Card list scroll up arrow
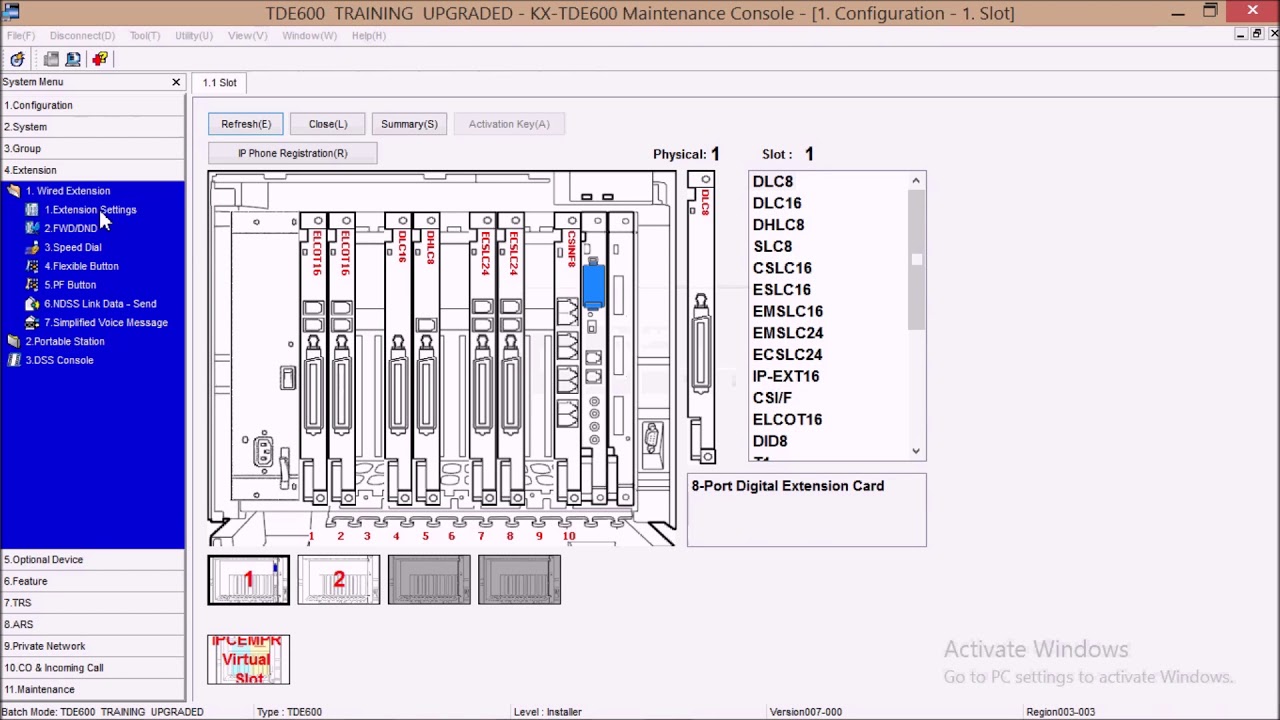 click(x=916, y=181)
